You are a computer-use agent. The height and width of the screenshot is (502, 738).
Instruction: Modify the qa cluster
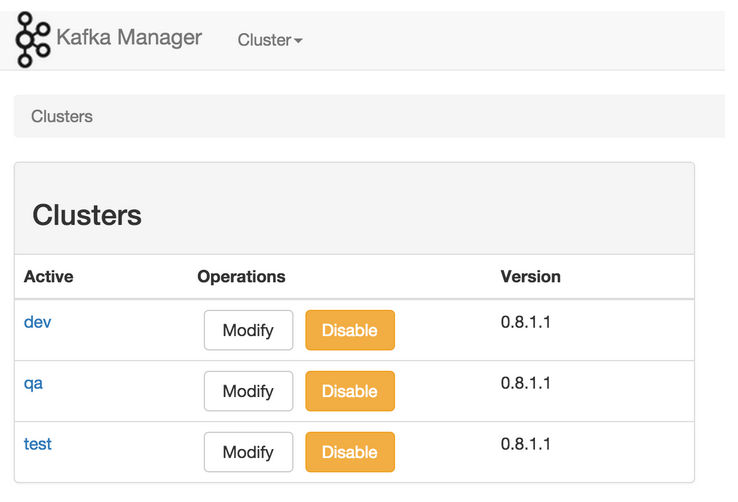click(249, 391)
